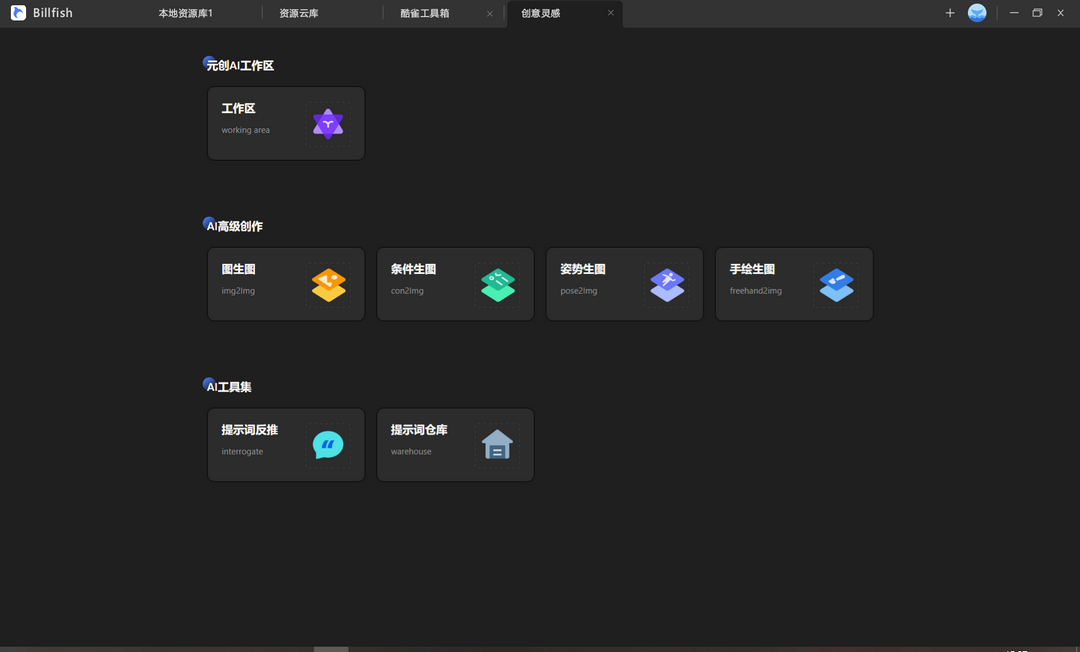
Task: Select the 提示词反推 interrogate tool
Action: [x=286, y=444]
